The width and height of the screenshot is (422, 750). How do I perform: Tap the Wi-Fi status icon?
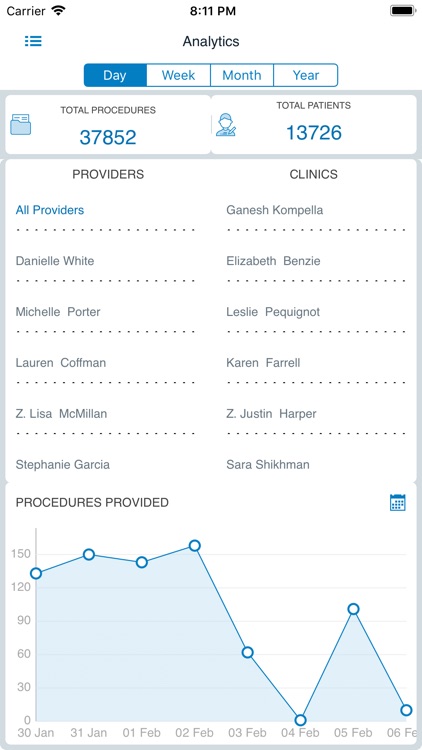[x=58, y=11]
